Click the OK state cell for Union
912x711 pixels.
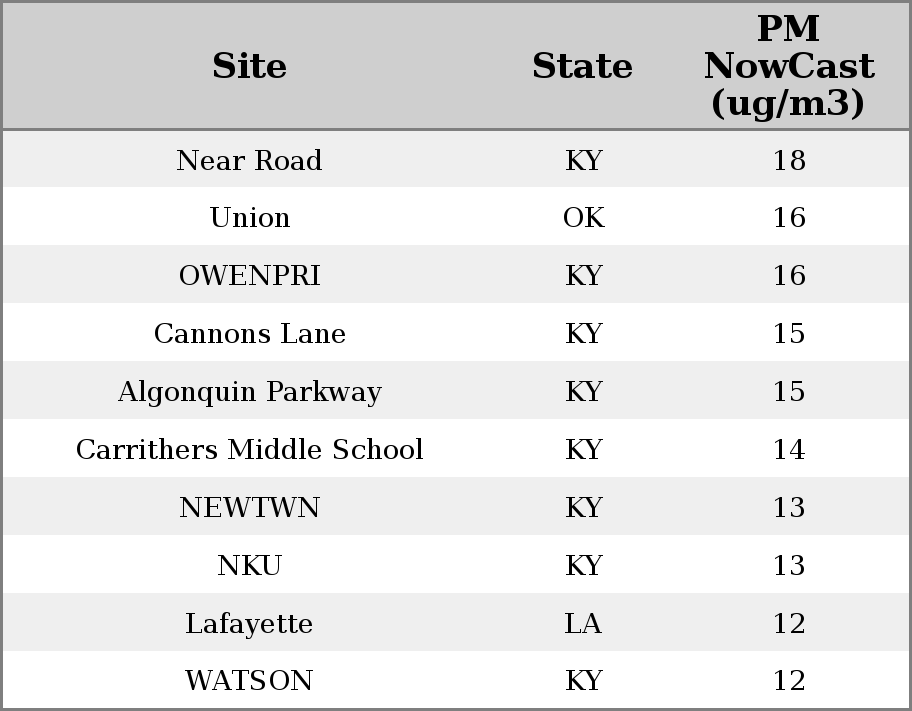[583, 218]
